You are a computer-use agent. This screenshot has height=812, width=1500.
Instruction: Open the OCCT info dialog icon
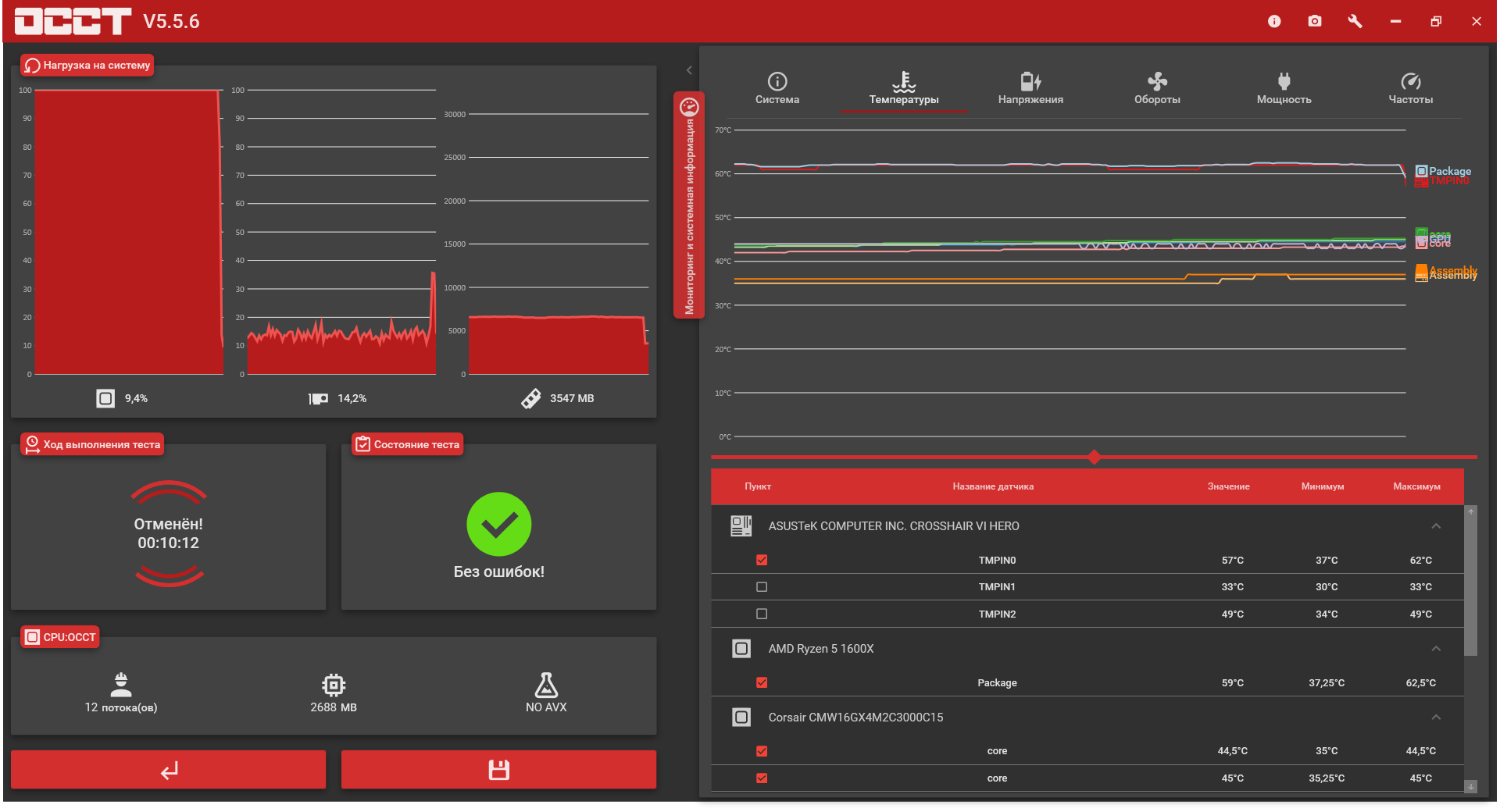click(x=1274, y=21)
